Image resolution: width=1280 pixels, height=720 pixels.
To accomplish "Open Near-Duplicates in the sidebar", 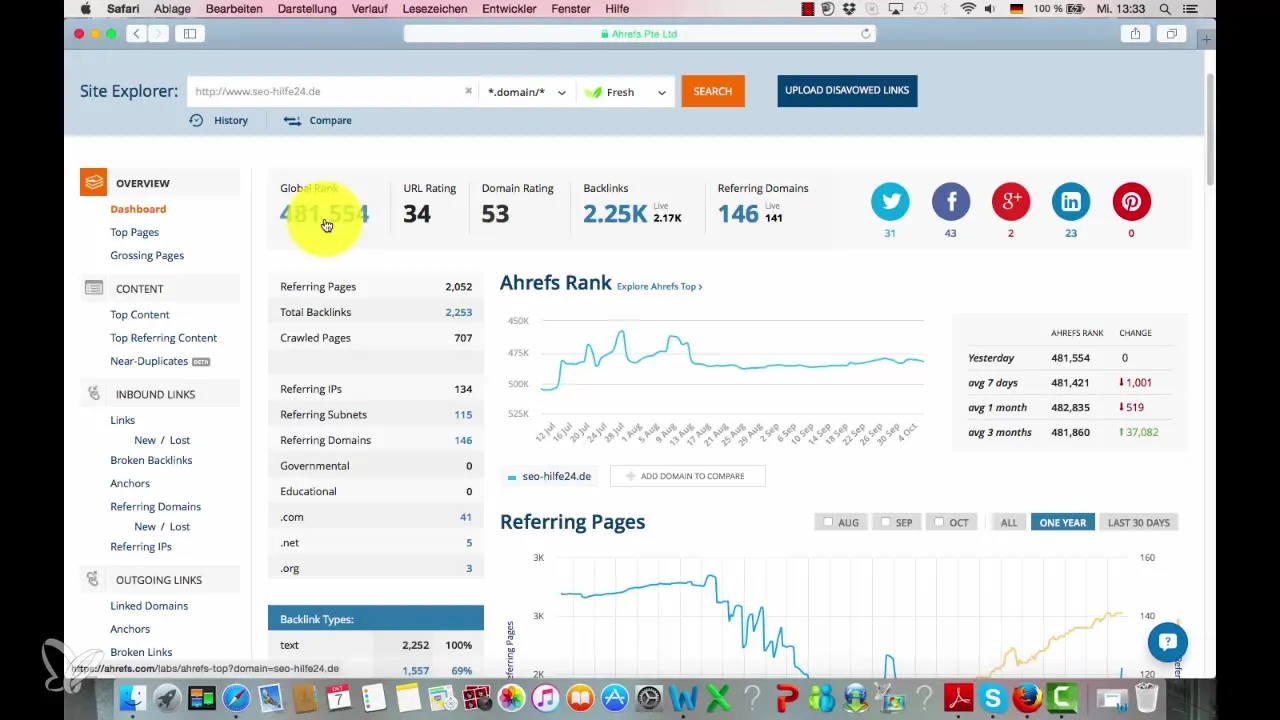I will pos(149,361).
